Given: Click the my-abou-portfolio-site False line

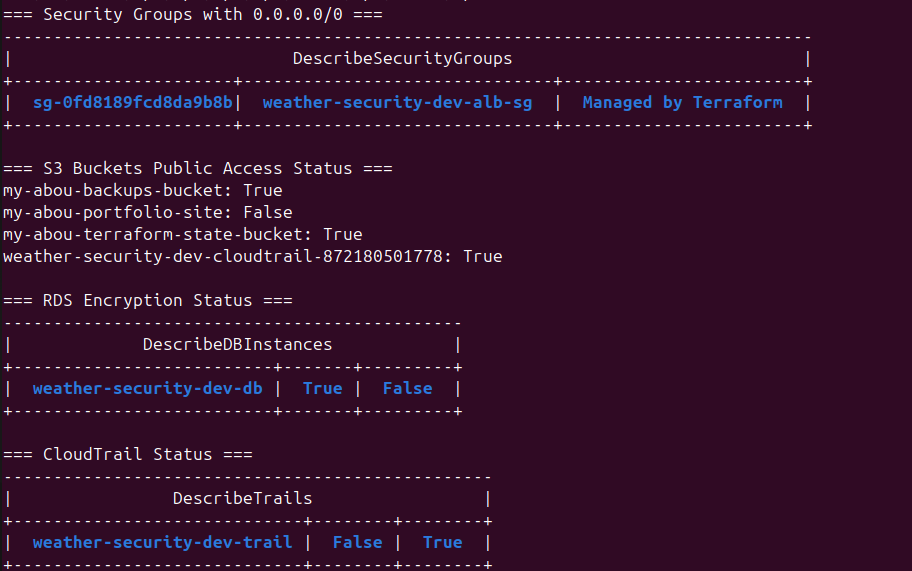Looking at the screenshot, I should pos(148,213).
